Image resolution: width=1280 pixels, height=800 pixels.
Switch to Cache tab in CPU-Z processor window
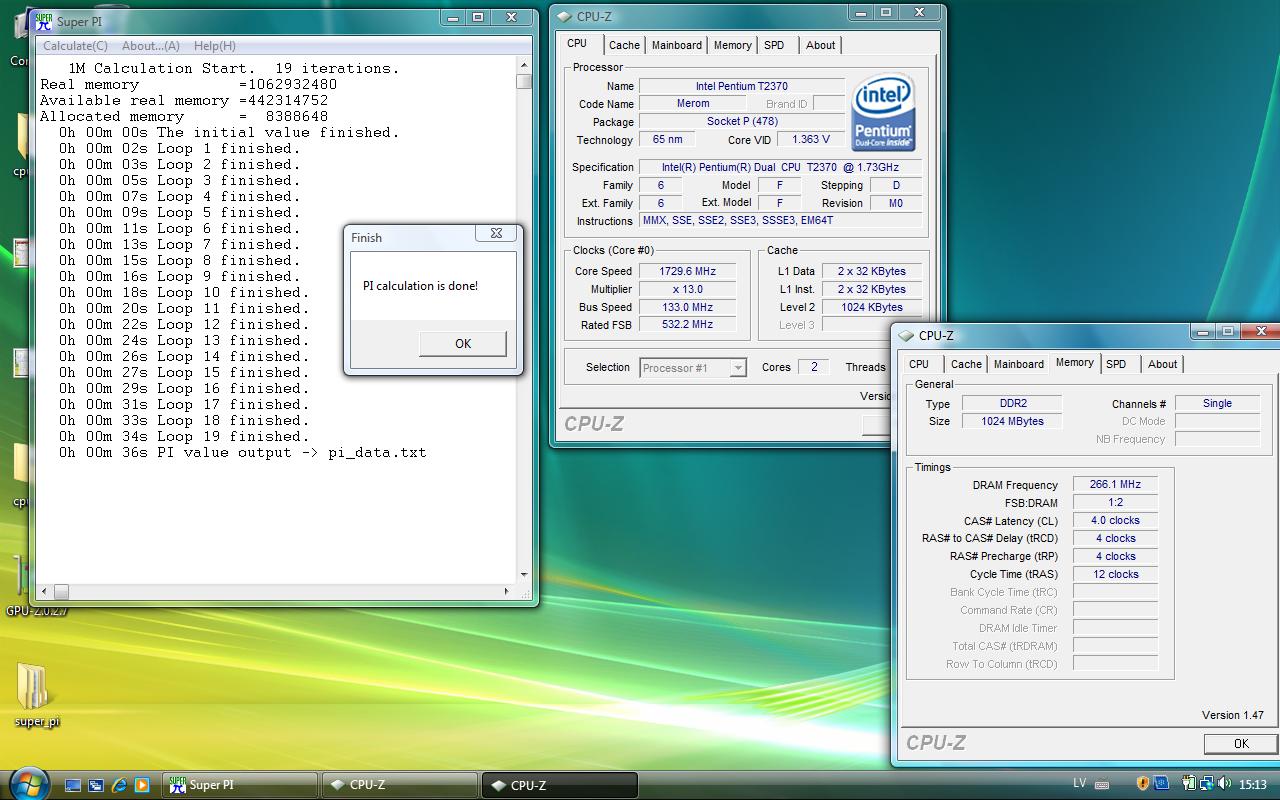coord(624,45)
